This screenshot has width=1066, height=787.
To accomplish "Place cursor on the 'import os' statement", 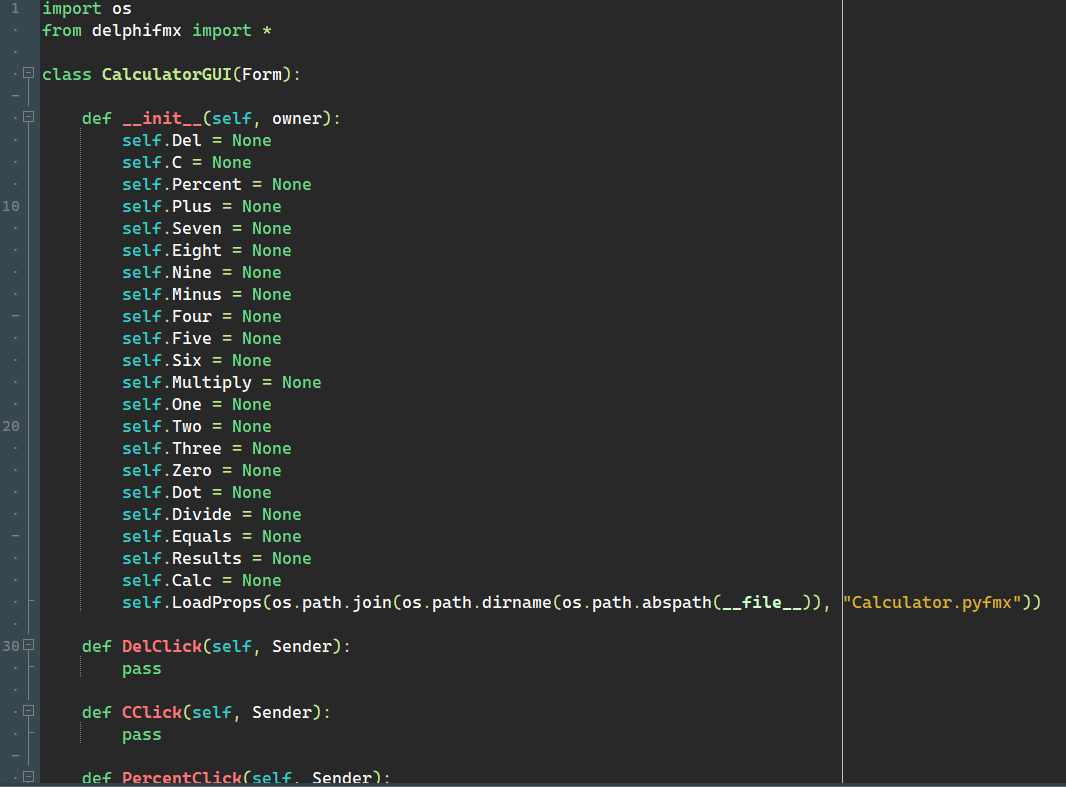I will pos(86,9).
